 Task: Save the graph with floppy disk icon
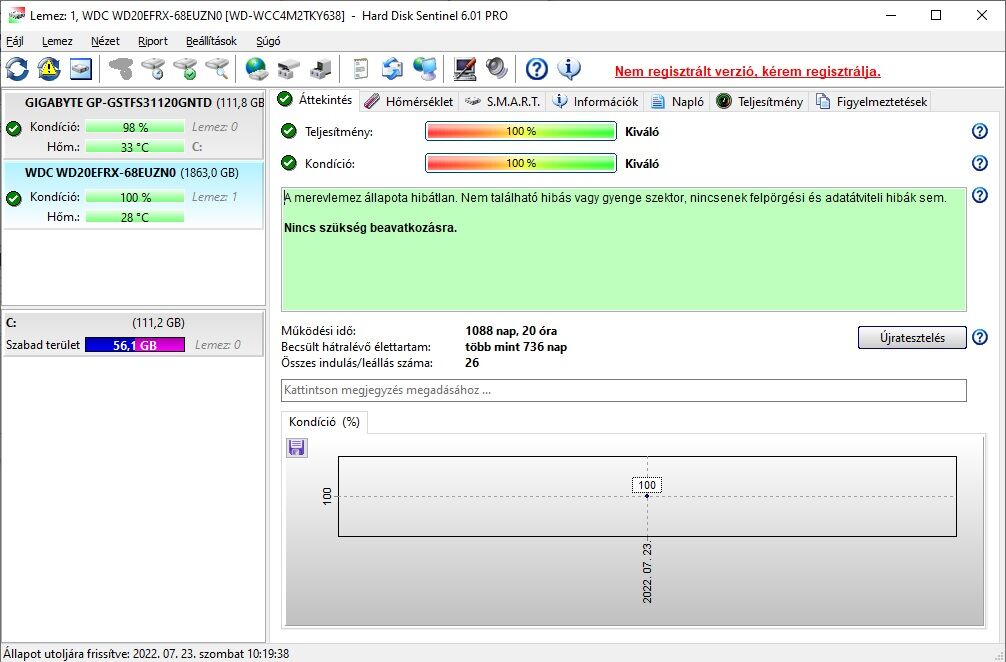pos(296,448)
